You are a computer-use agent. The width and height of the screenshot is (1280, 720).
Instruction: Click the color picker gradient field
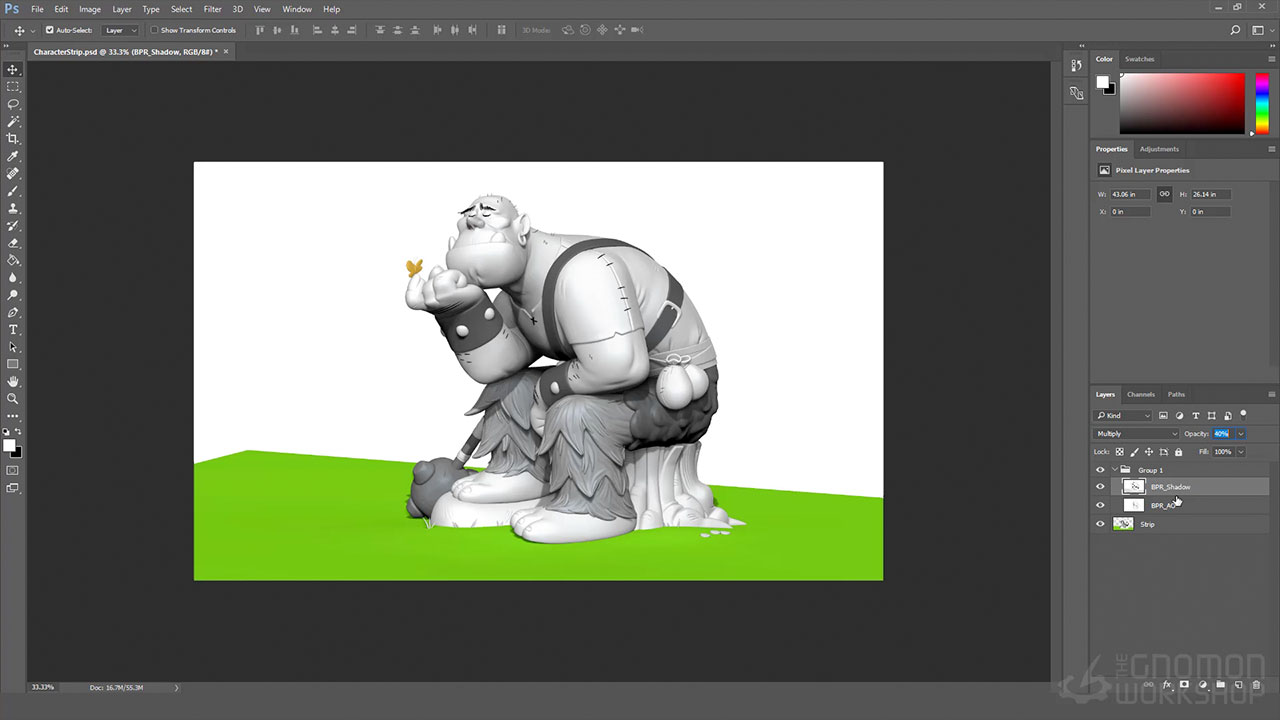coord(1181,104)
